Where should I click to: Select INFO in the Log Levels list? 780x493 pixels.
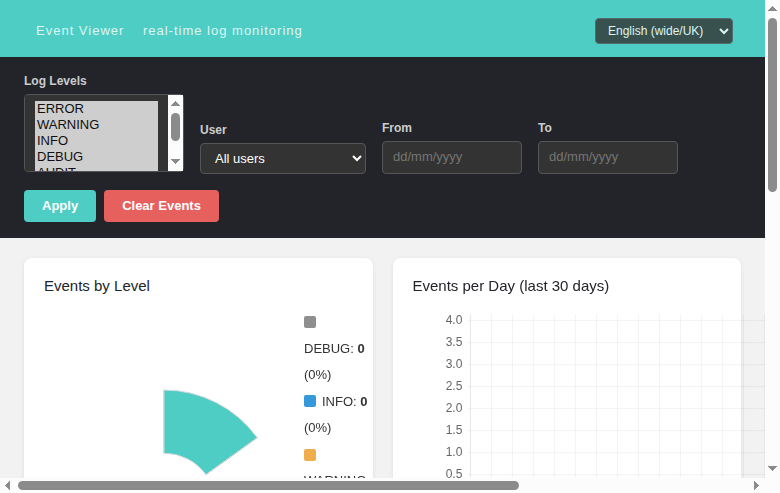click(97, 140)
